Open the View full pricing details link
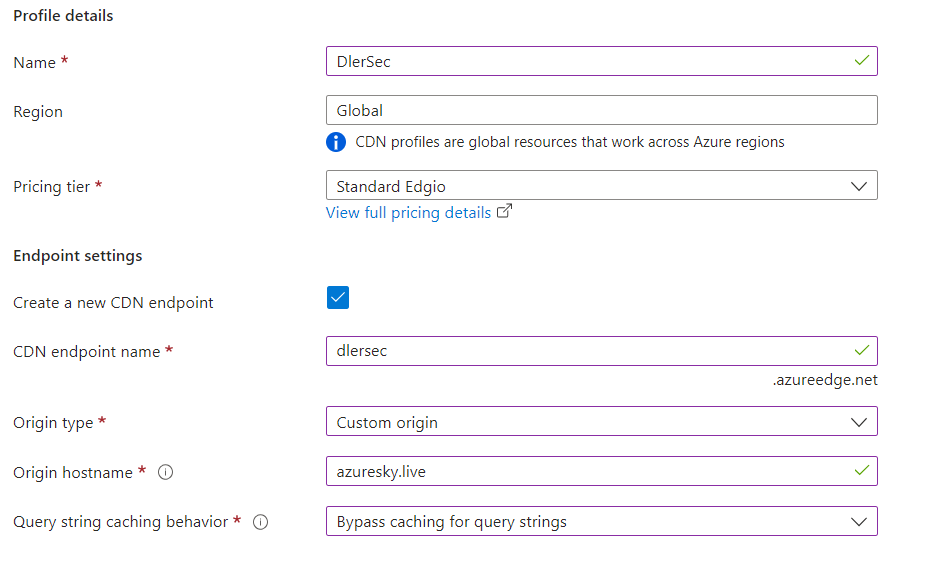Screen dimensions: 928x566 tap(408, 212)
